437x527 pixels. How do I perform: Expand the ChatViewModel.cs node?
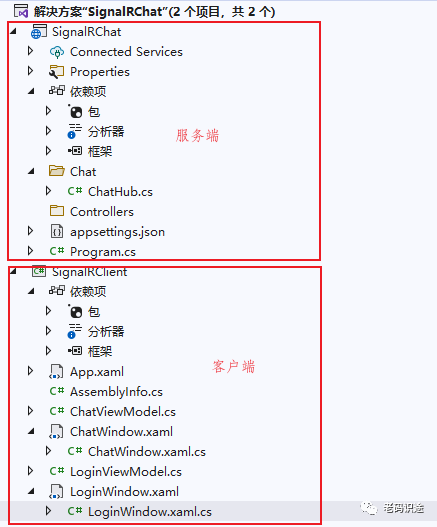[x=30, y=411]
